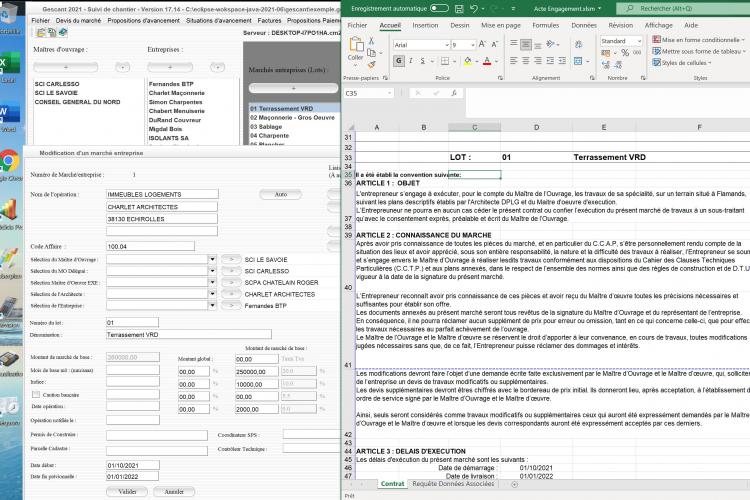The width and height of the screenshot is (750, 500).
Task: Click the cell borders icon
Action: tap(445, 61)
